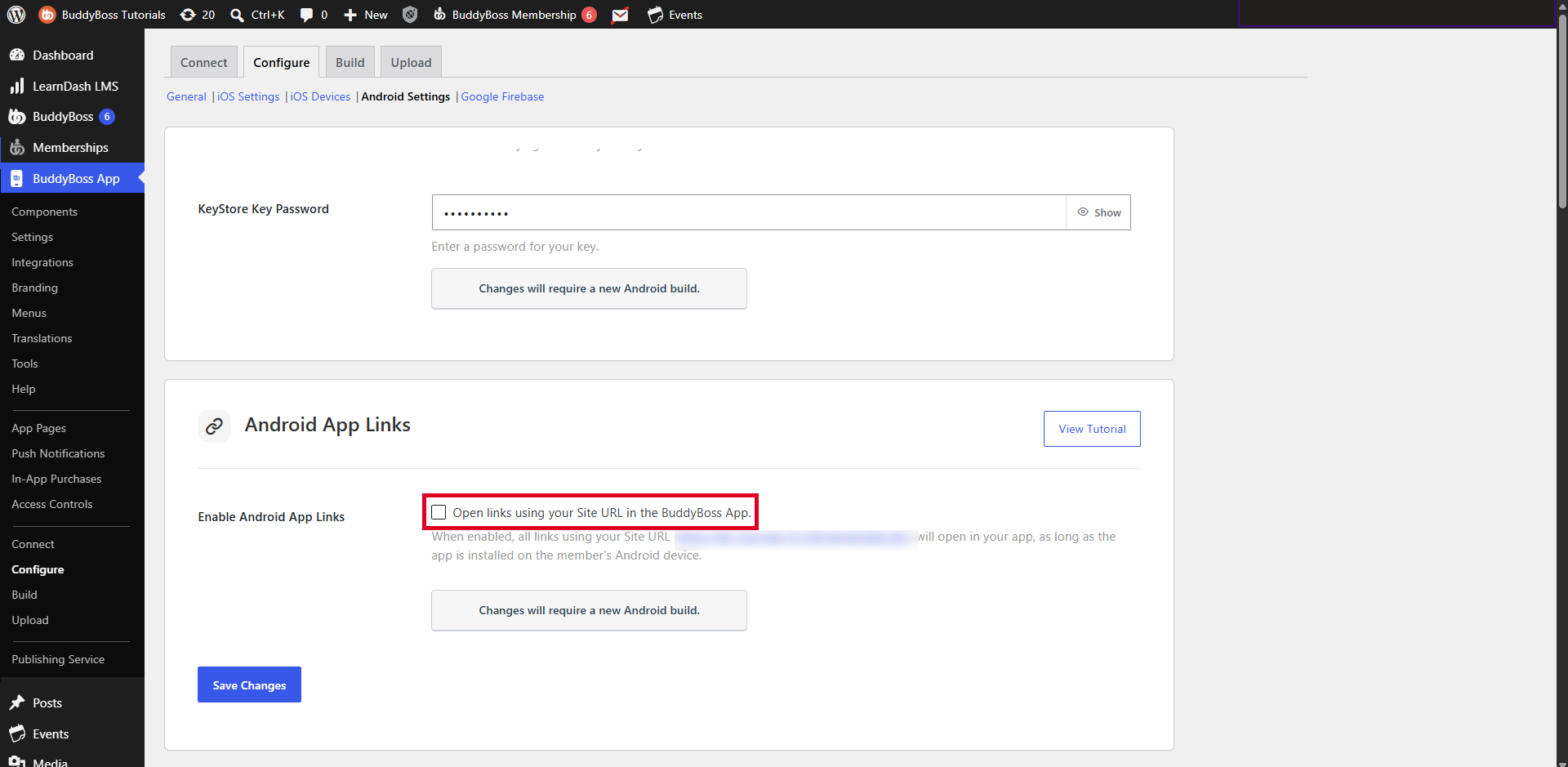The width and height of the screenshot is (1568, 767).
Task: Click the mail envelope icon
Action: [x=621, y=15]
